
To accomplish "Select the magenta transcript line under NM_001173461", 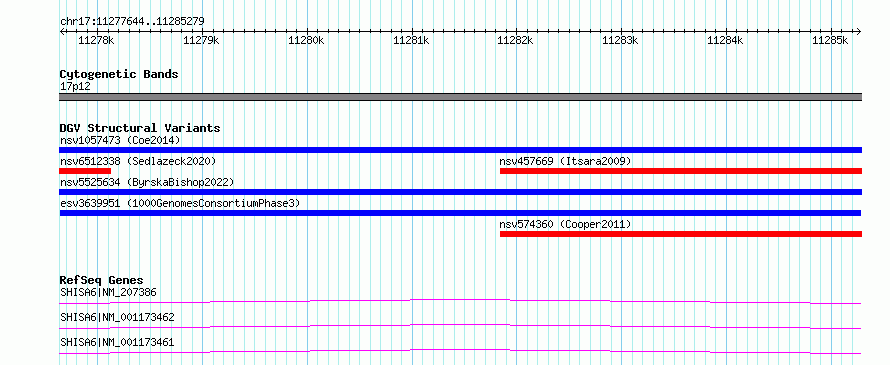I will click(x=460, y=351).
